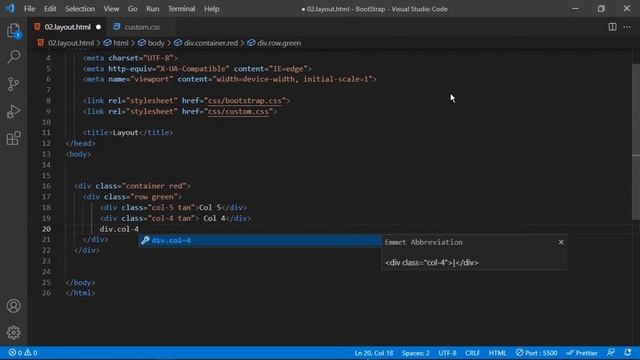Click the feedback icon in status bar

tap(611, 352)
